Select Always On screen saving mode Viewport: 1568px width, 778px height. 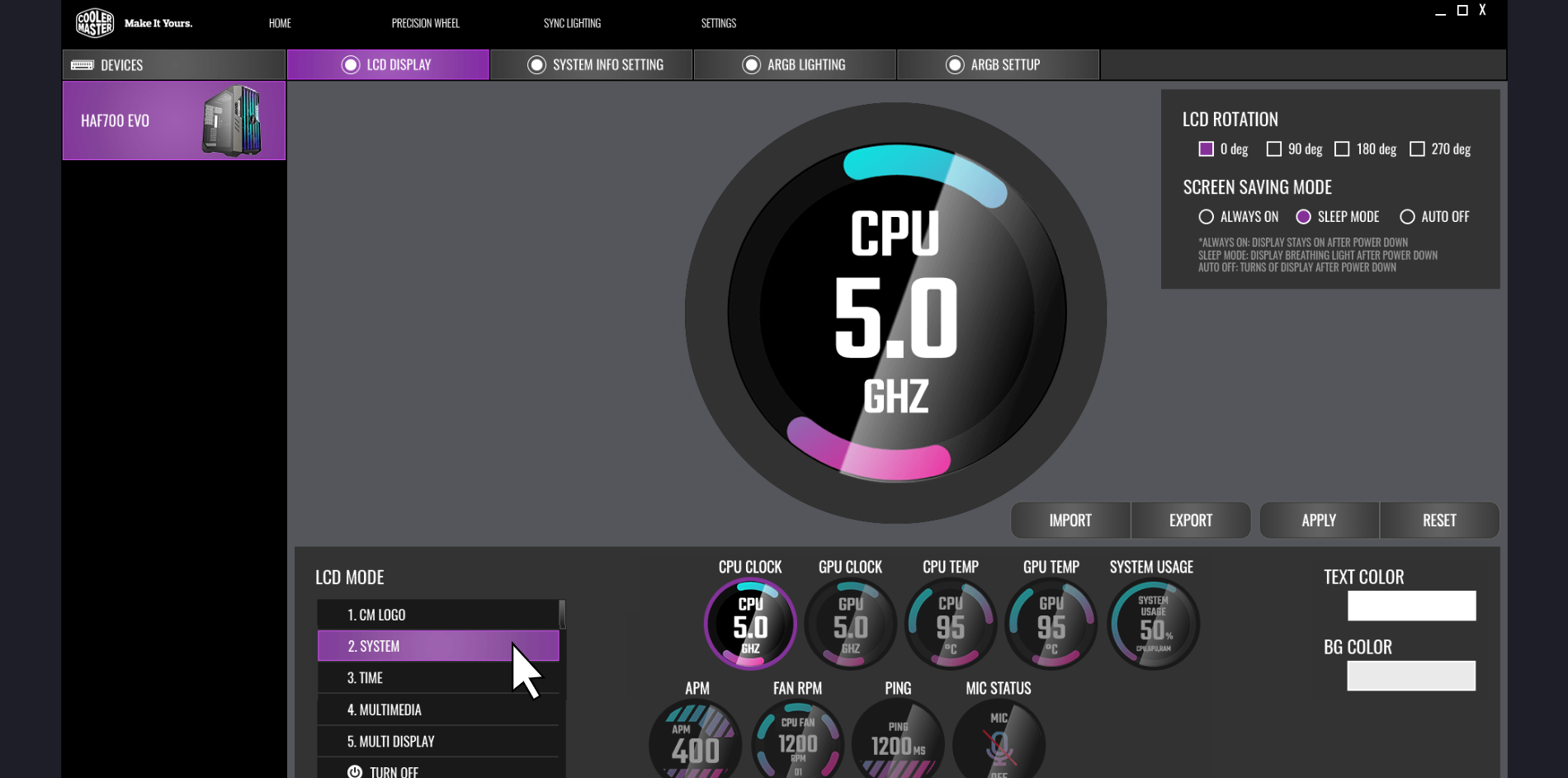tap(1207, 217)
